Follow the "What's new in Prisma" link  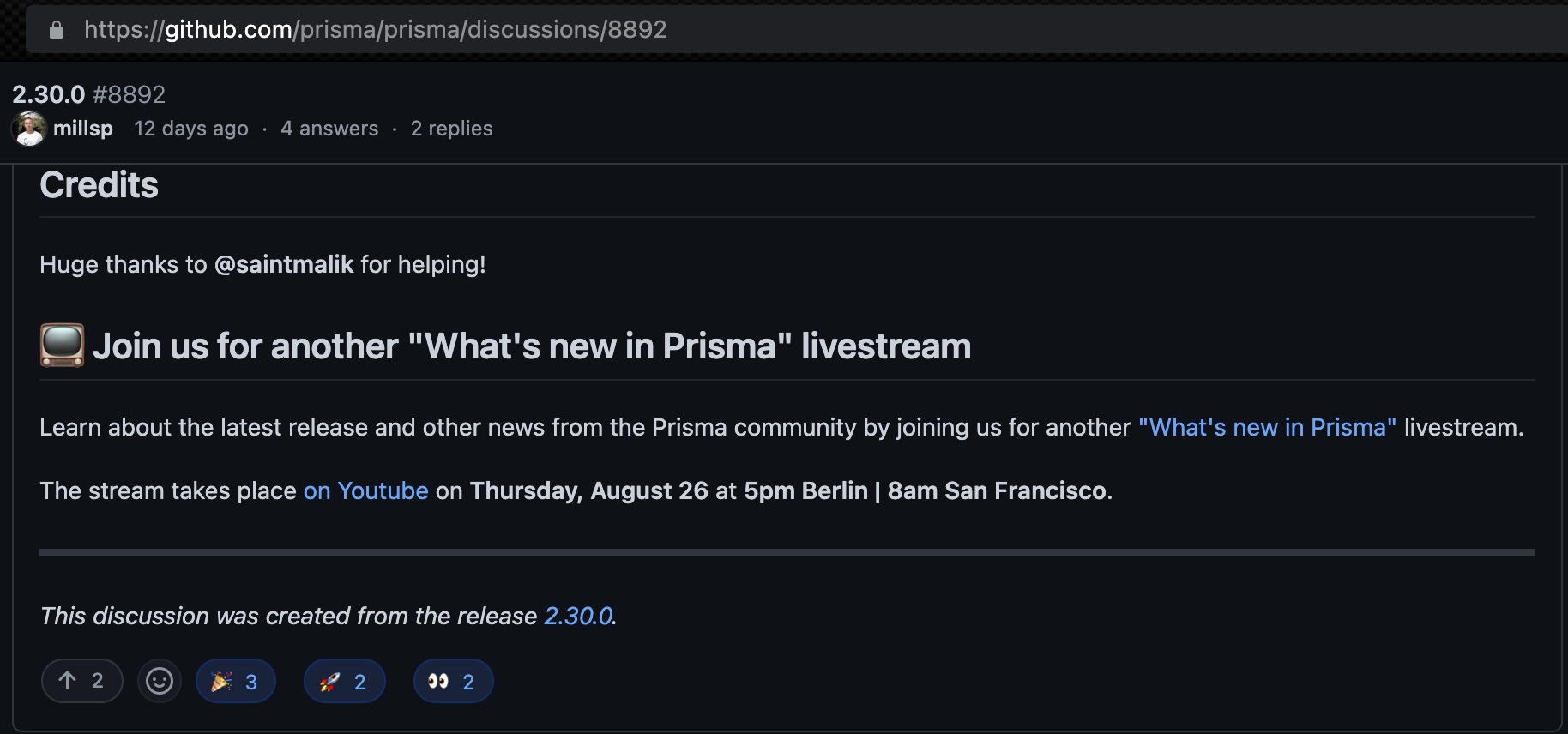[1267, 427]
